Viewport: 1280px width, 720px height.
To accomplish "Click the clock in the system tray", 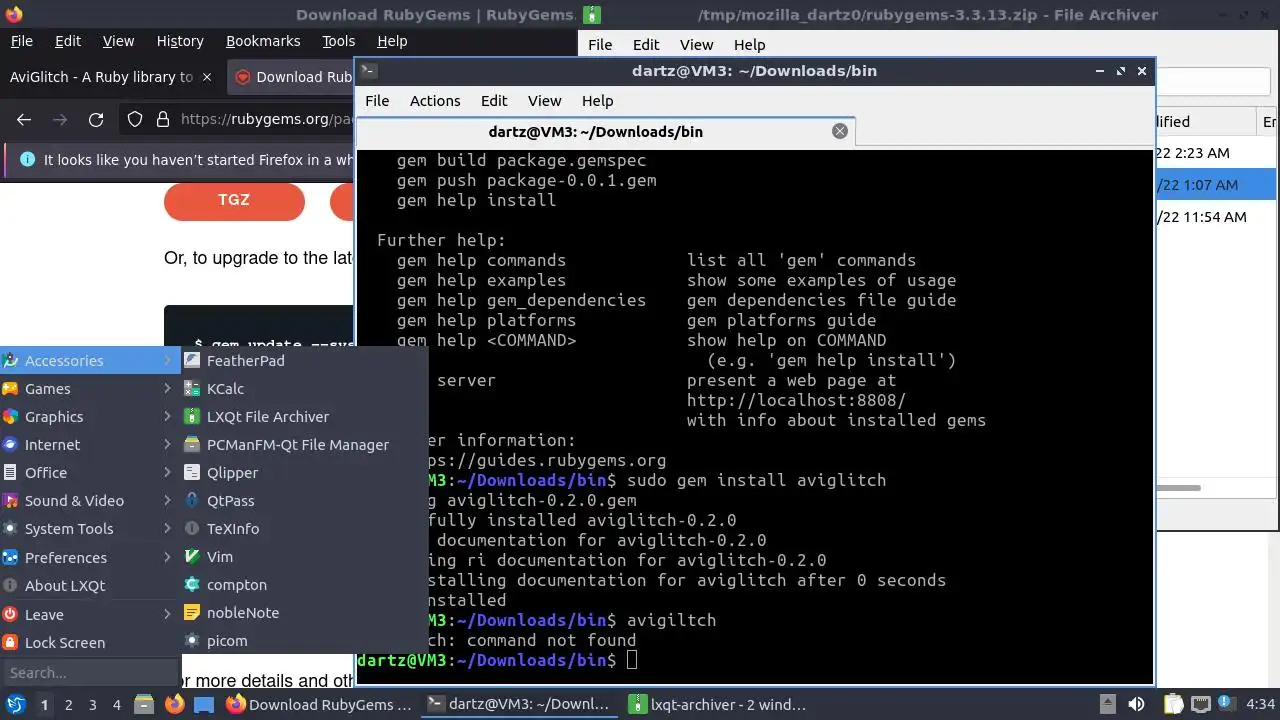I will (x=1261, y=705).
